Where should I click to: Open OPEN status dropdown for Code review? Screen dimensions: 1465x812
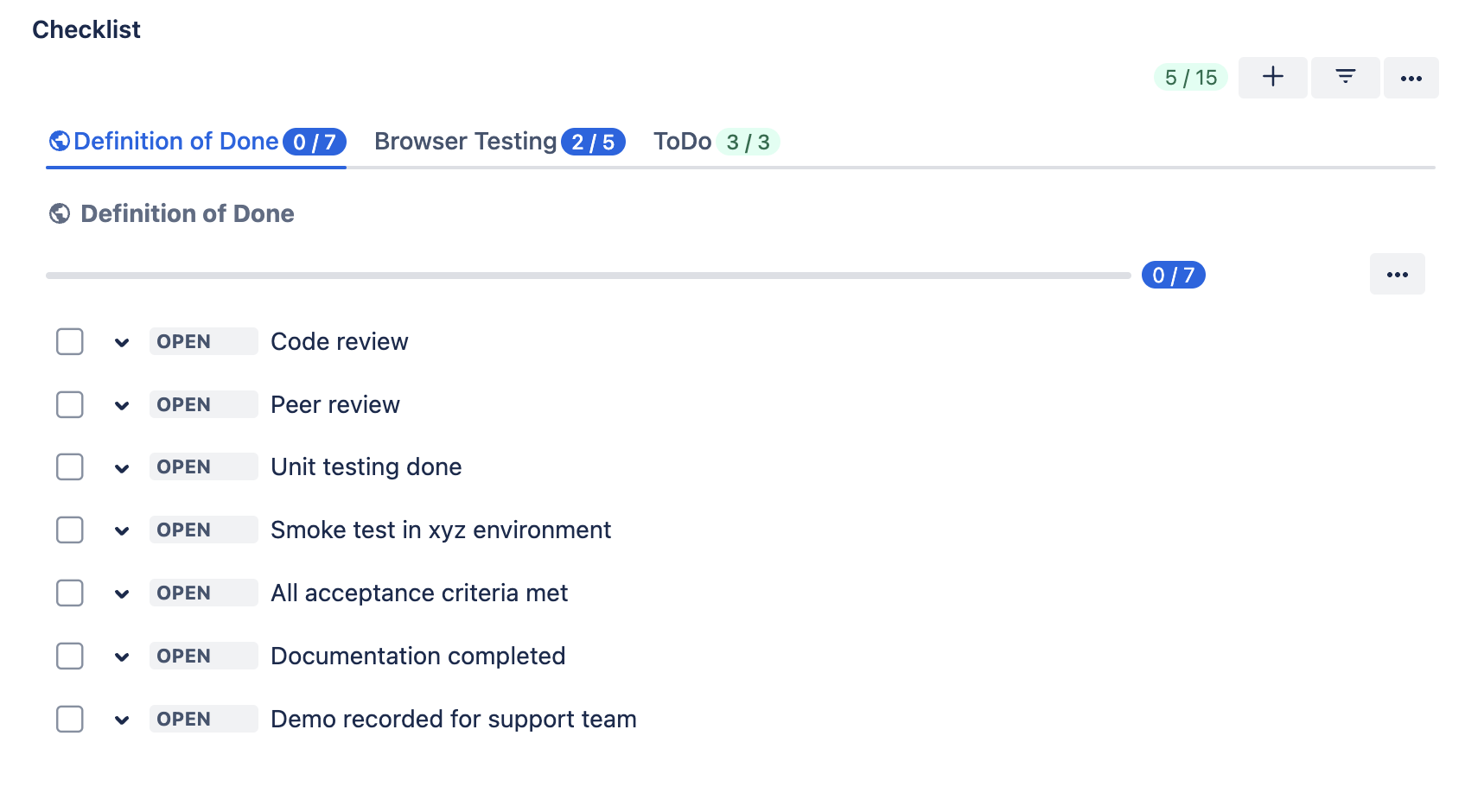203,341
